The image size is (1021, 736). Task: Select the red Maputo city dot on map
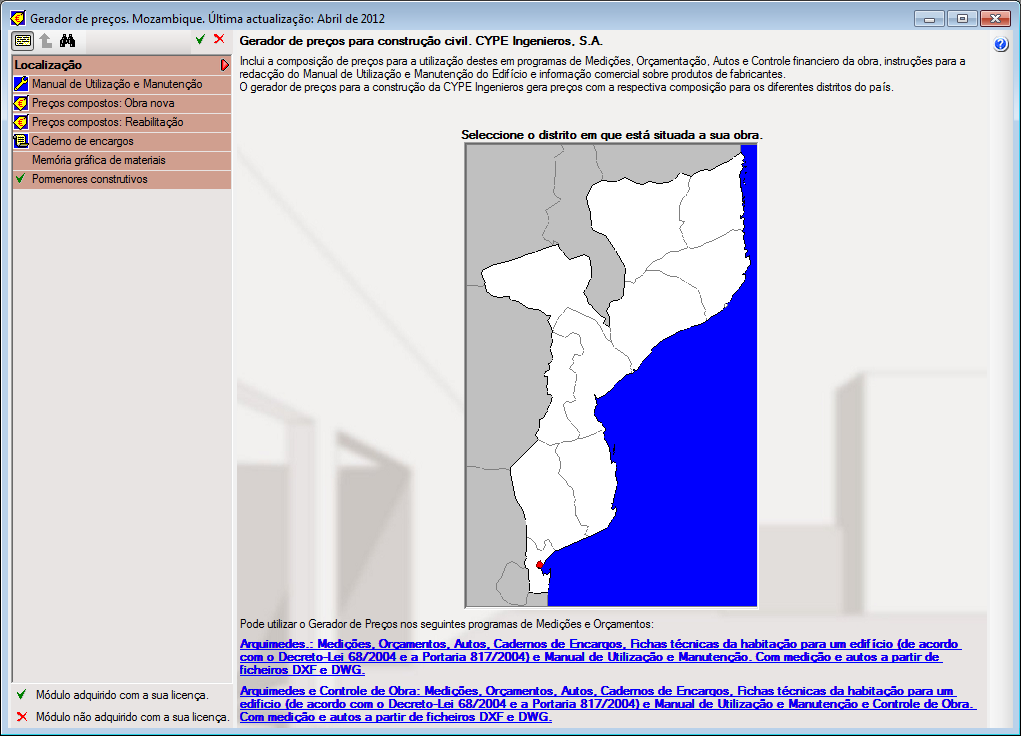539,565
